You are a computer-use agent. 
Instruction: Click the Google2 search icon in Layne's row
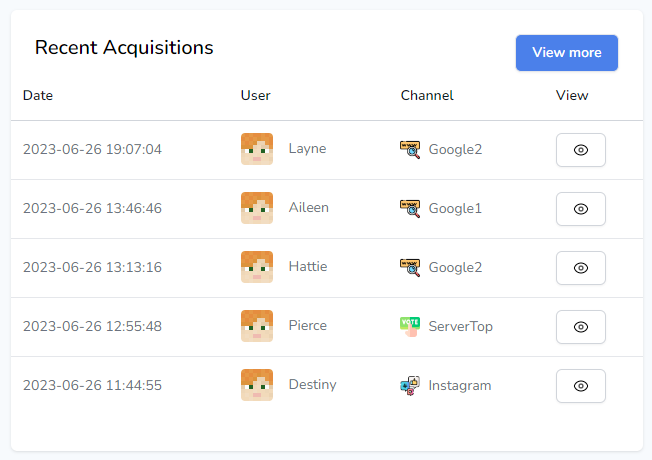point(410,150)
